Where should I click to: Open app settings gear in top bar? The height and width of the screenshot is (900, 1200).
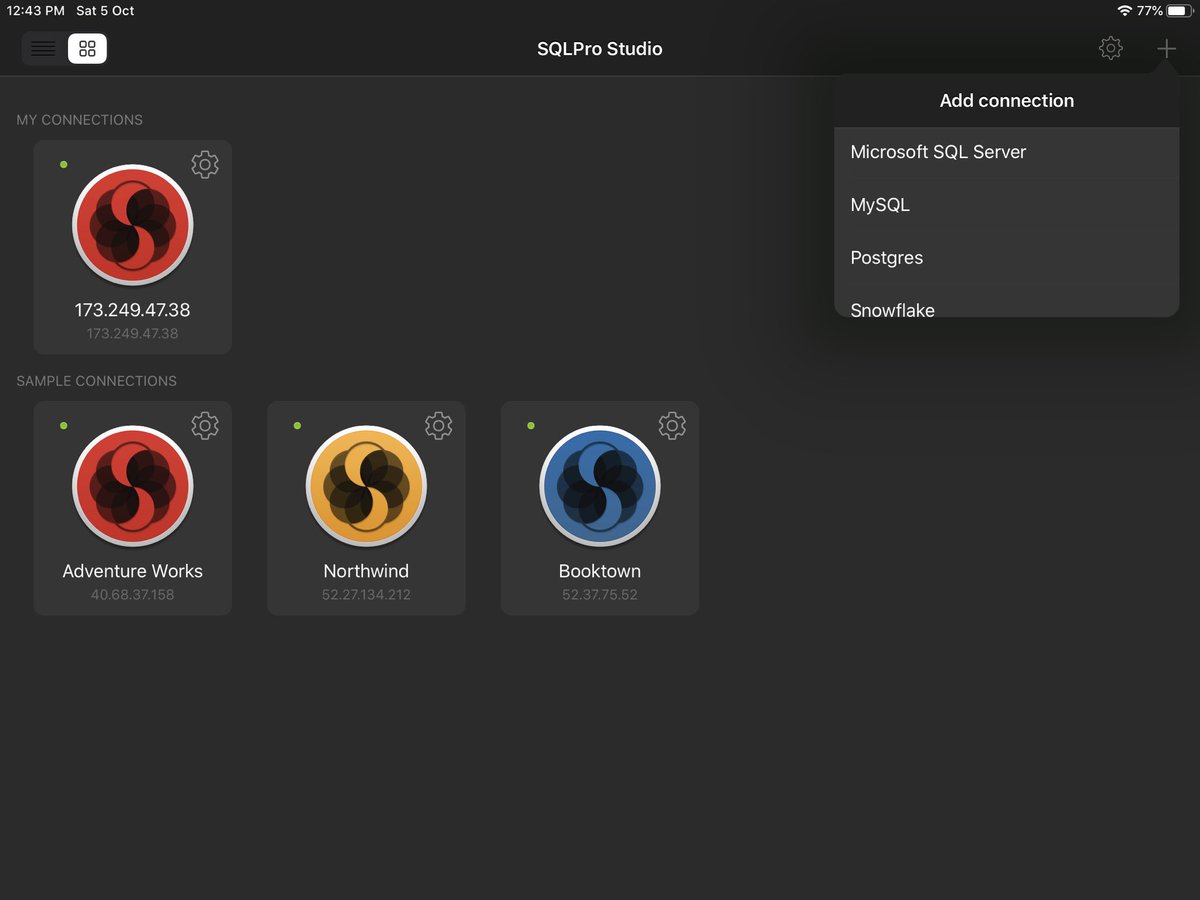click(x=1111, y=48)
